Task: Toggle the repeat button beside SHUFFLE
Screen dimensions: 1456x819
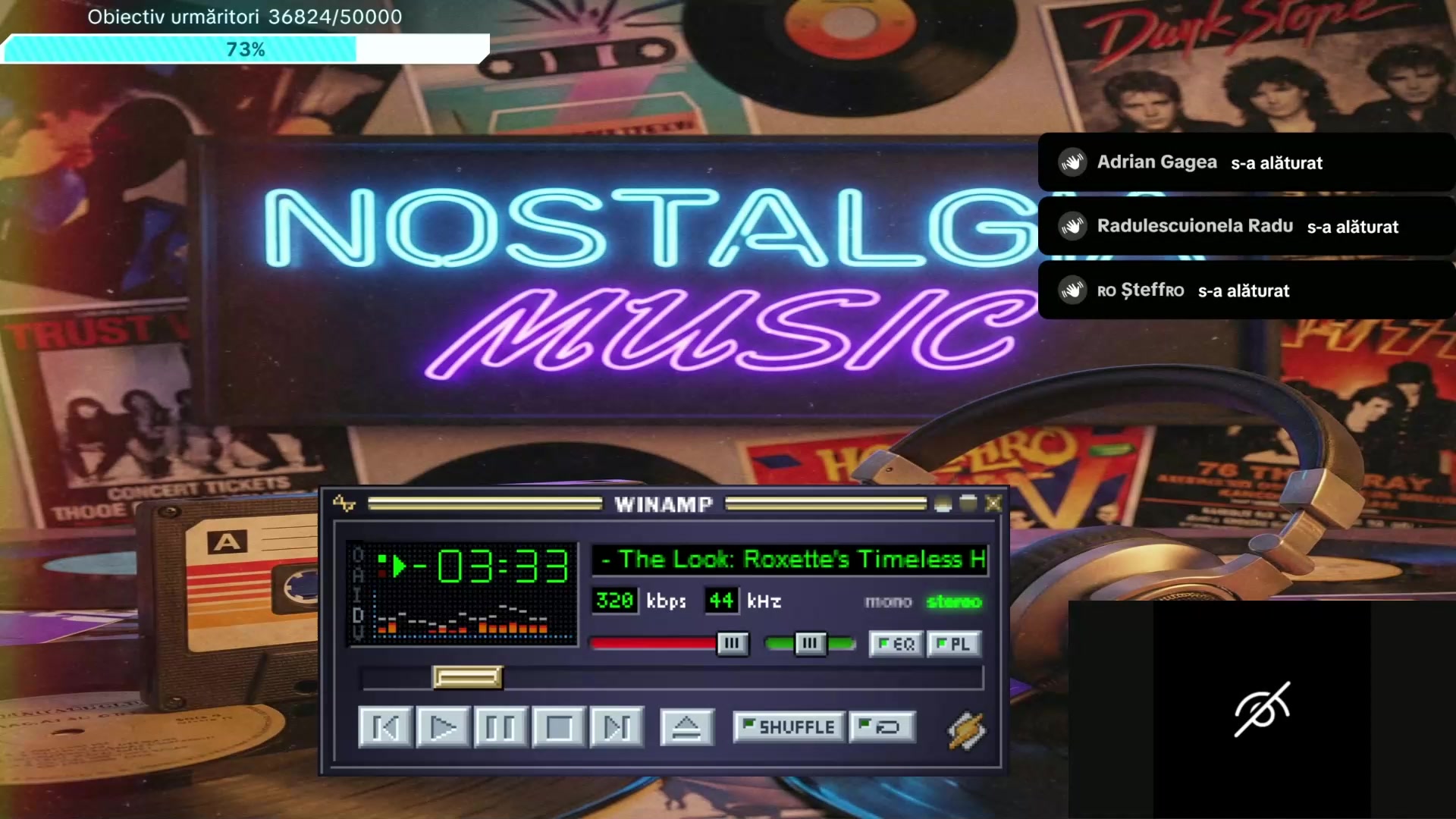Action: (882, 726)
